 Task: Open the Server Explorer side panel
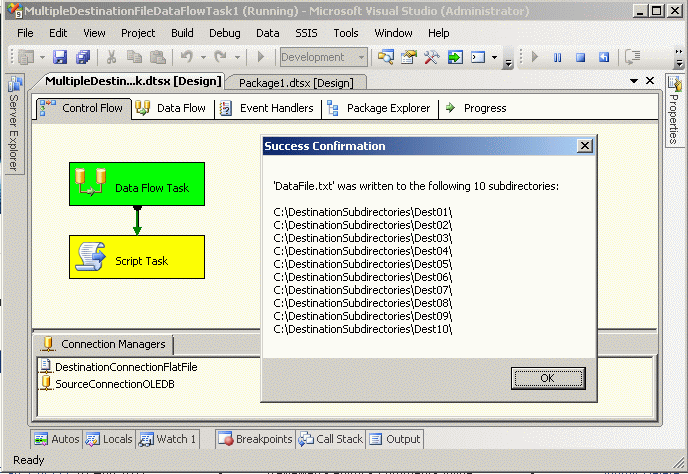click(x=14, y=125)
